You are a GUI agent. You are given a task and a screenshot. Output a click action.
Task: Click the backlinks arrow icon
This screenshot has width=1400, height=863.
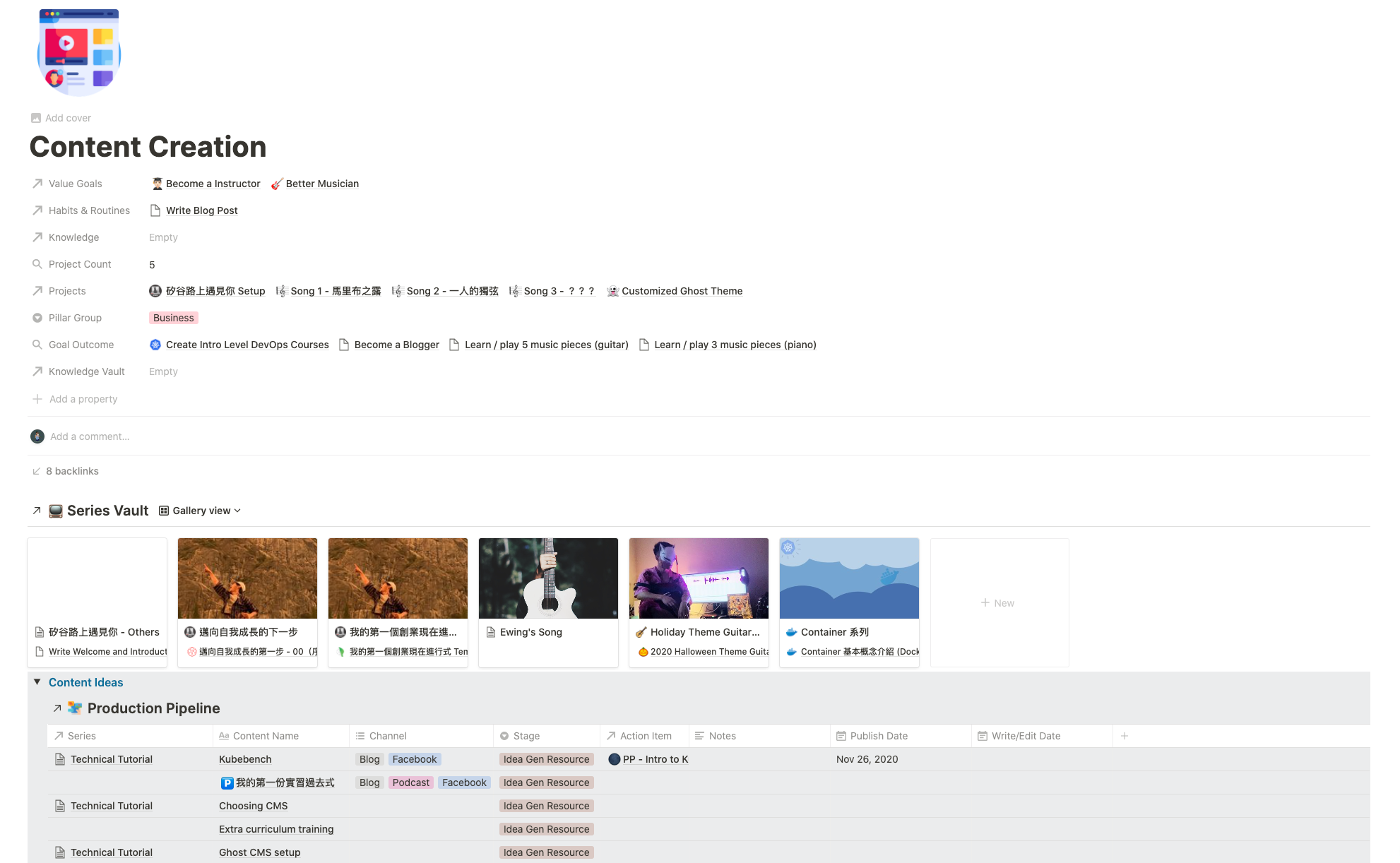click(x=37, y=471)
